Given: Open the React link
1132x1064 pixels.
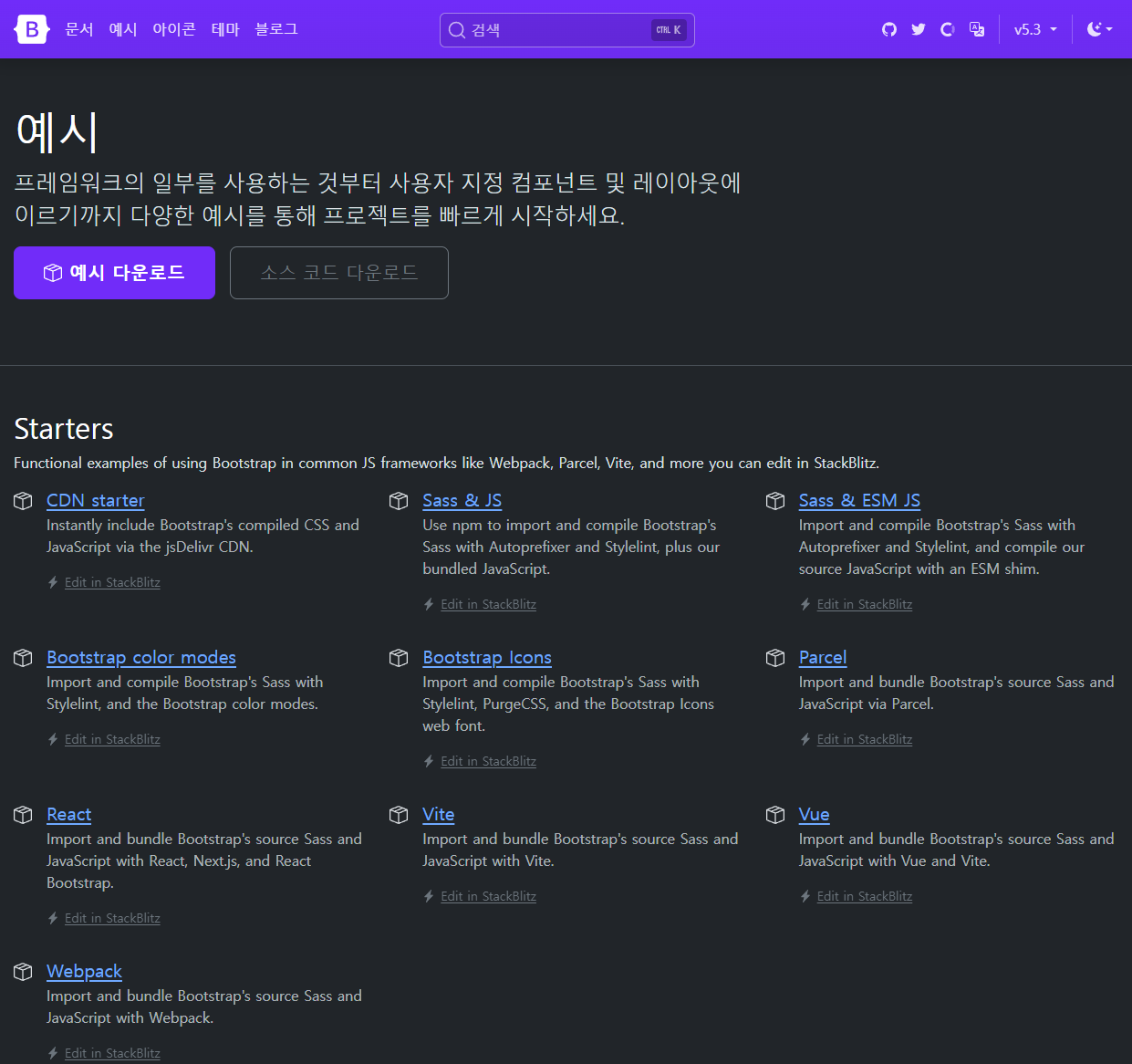Looking at the screenshot, I should point(69,814).
